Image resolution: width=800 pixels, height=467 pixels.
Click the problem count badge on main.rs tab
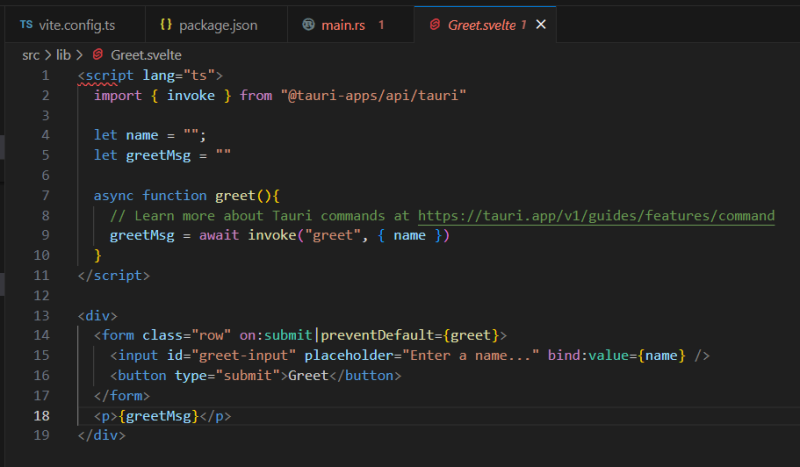(x=381, y=24)
